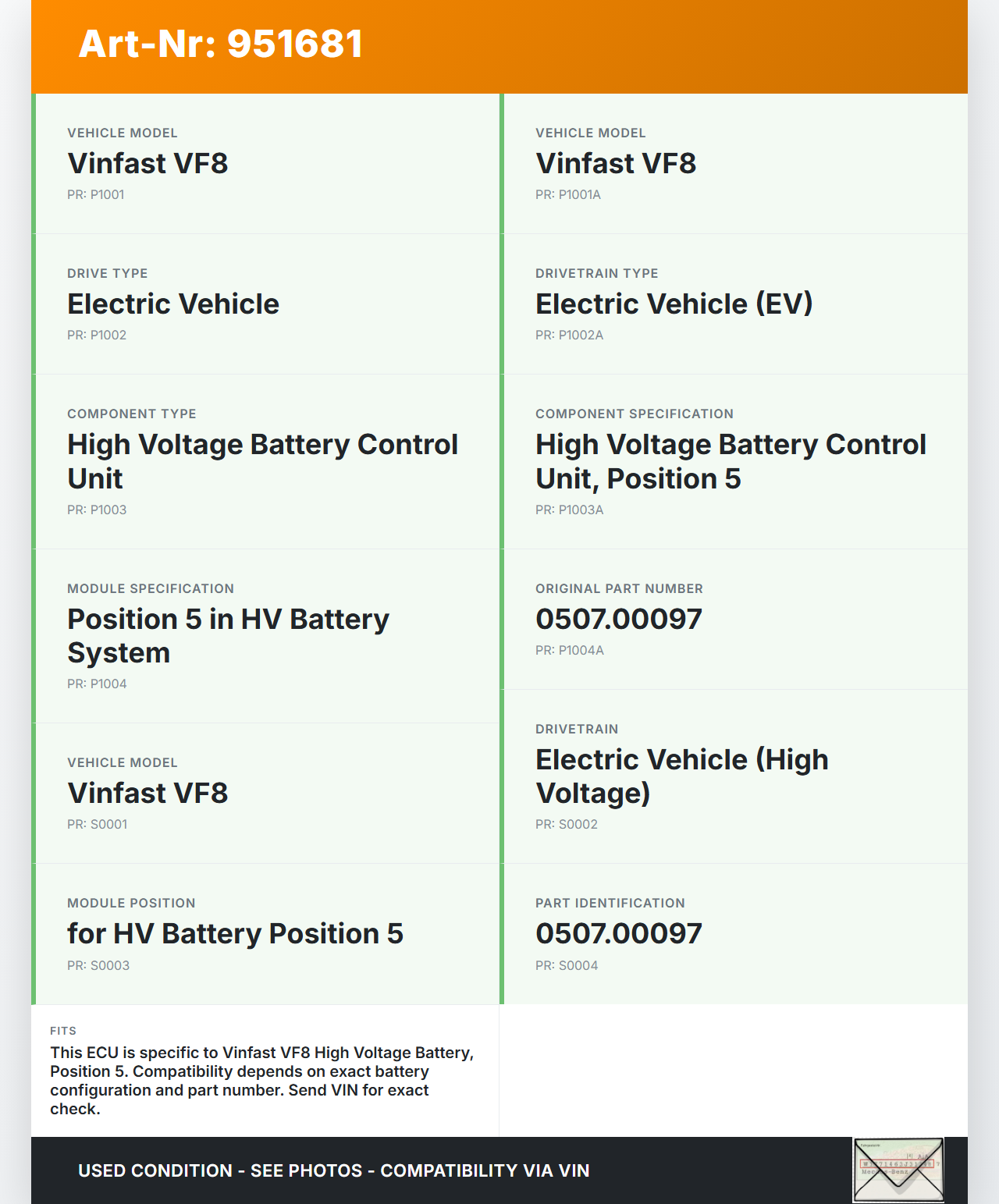Click the Position 5 in HV Battery System text
This screenshot has height=1204, width=999.
click(228, 636)
